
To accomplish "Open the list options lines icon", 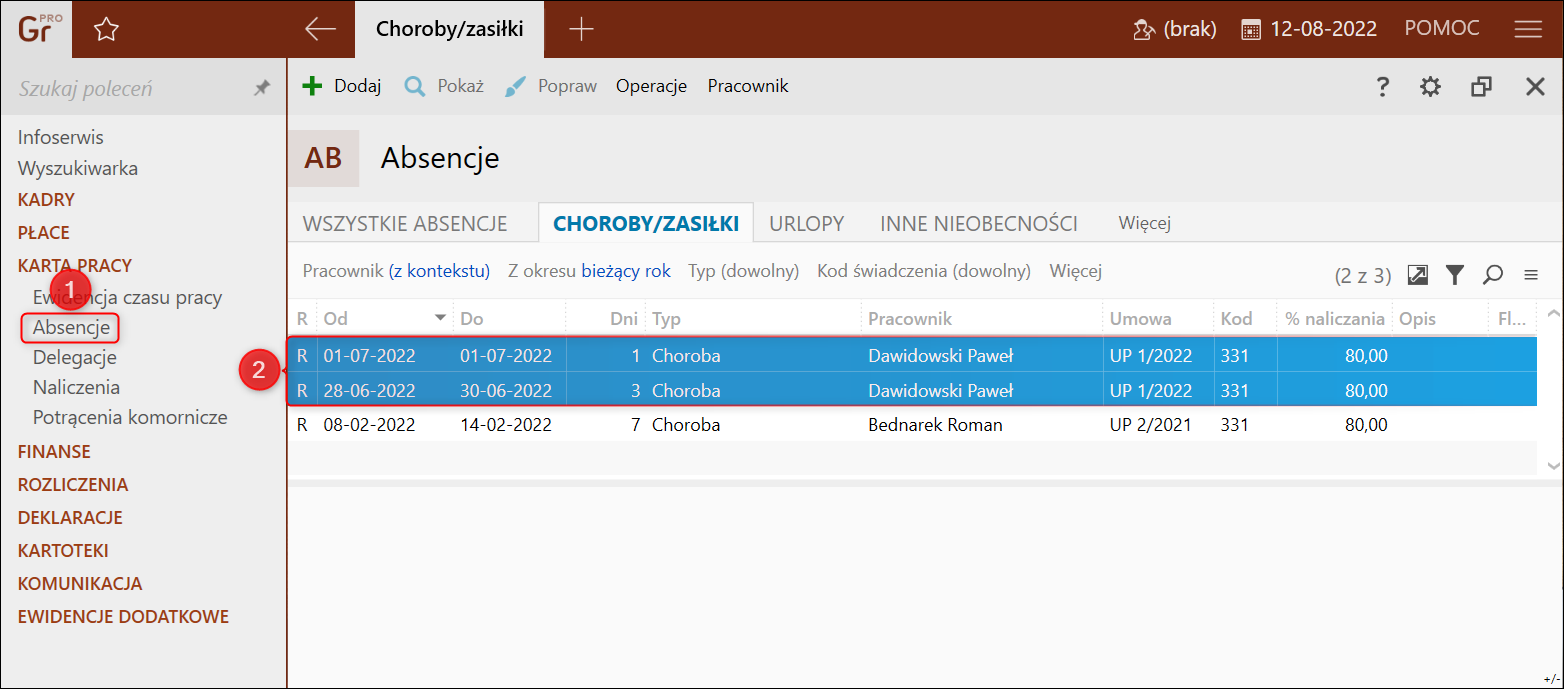I will pos(1530,274).
